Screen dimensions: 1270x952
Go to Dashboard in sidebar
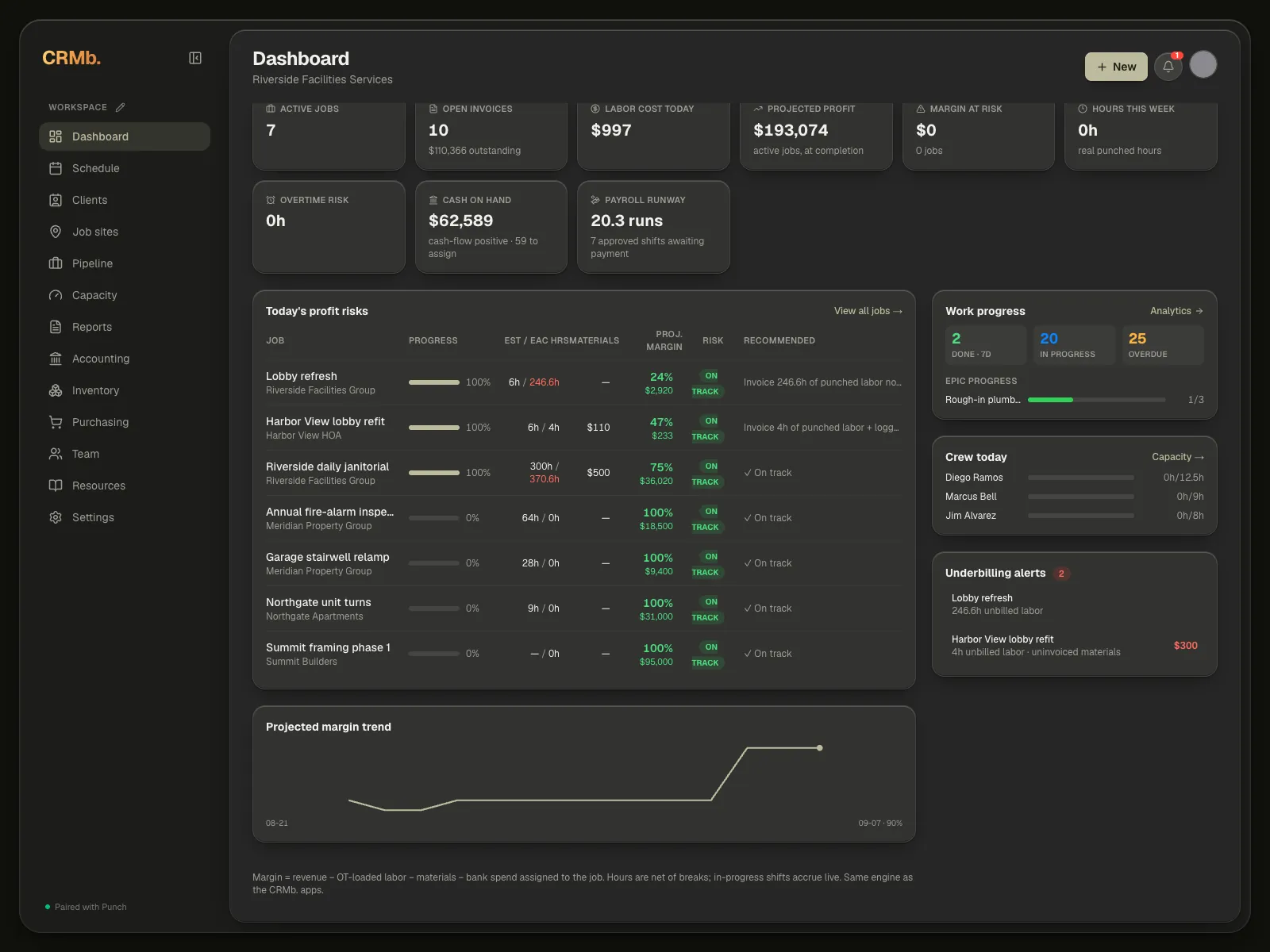pos(125,136)
